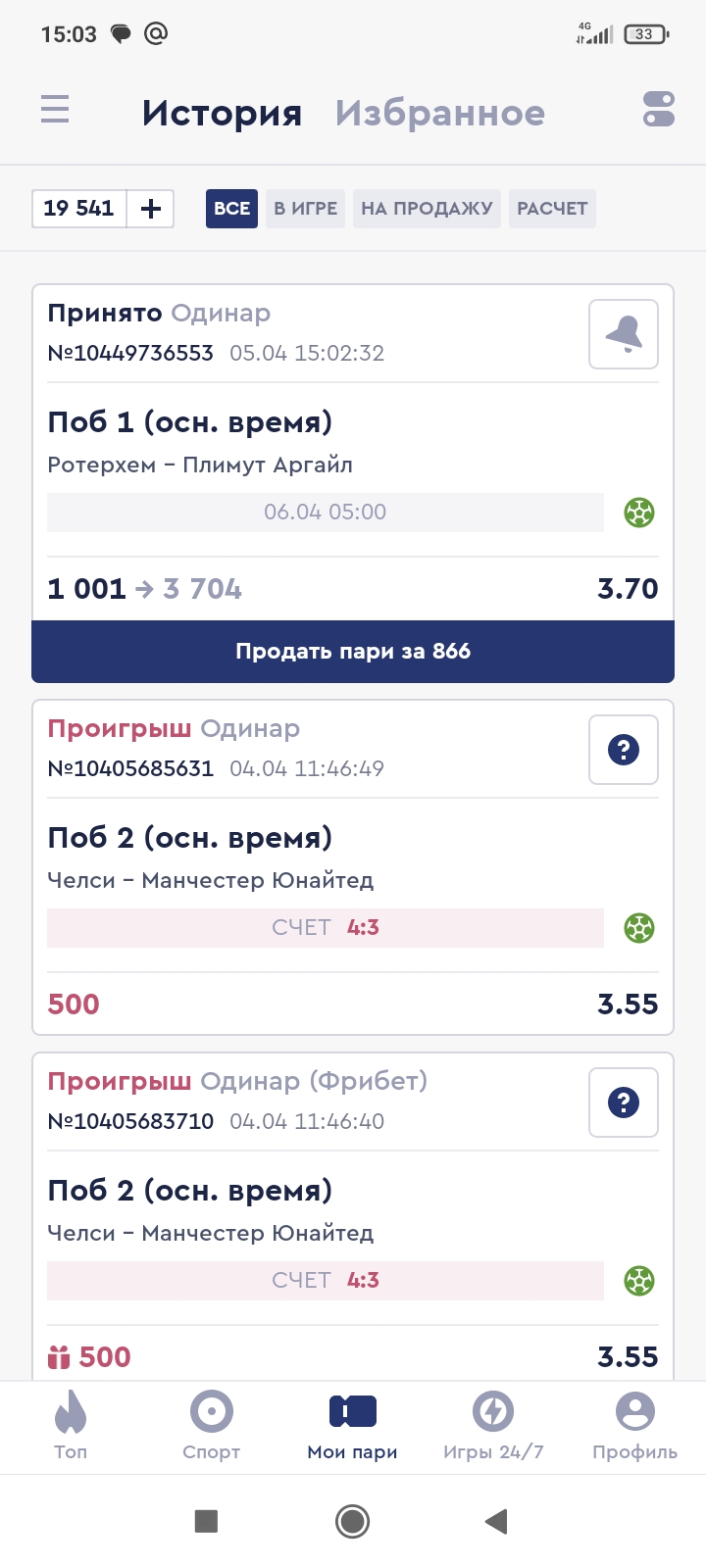Toggle the view switch in header

pyautogui.click(x=659, y=109)
